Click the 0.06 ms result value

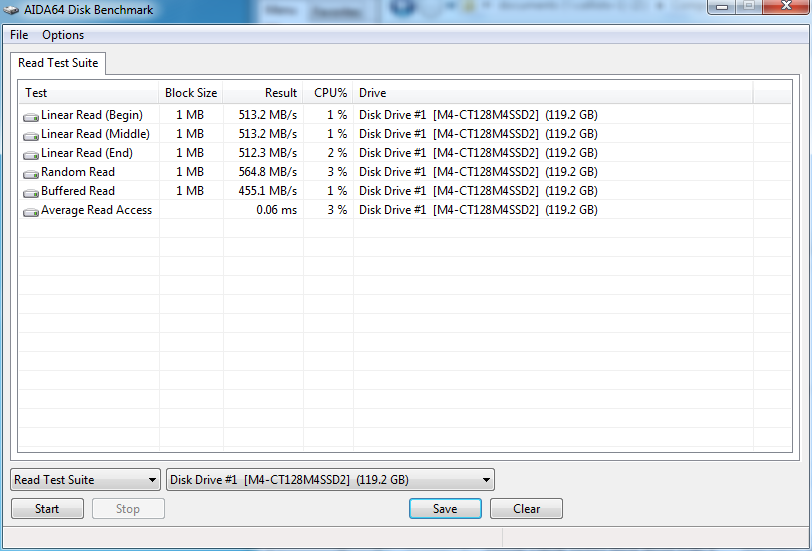pos(277,210)
